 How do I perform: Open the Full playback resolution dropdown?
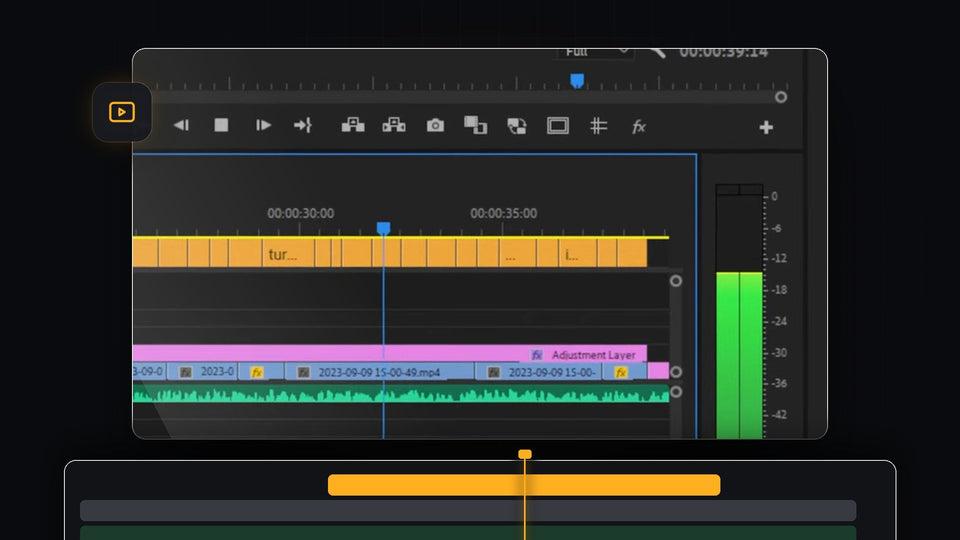coord(595,53)
